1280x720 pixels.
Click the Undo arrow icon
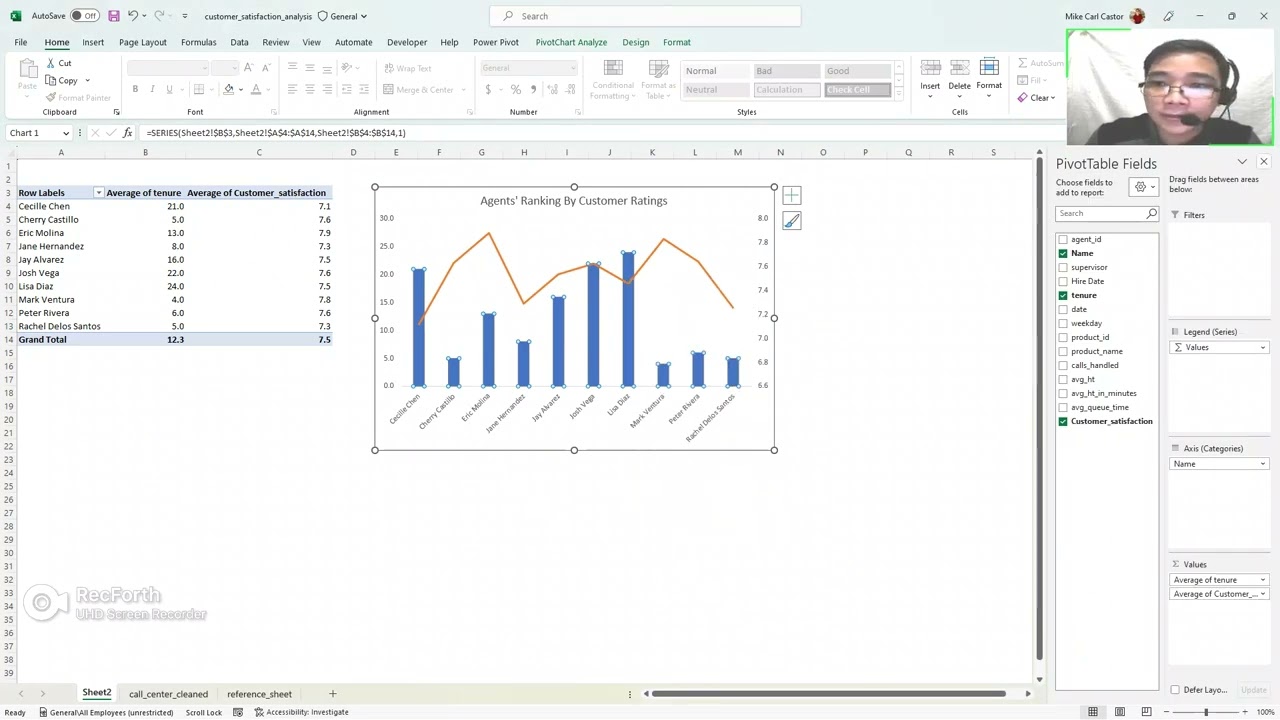[132, 16]
